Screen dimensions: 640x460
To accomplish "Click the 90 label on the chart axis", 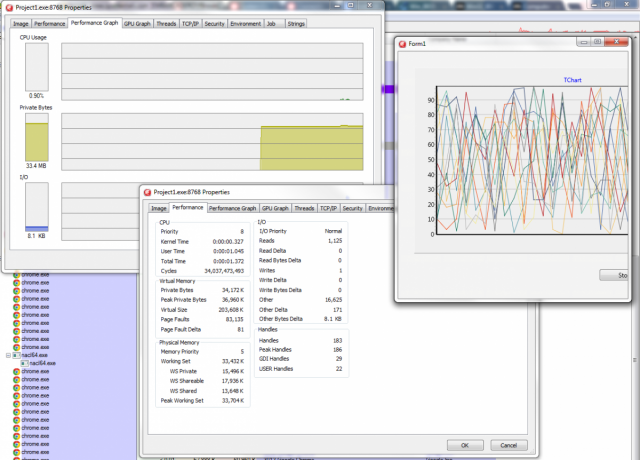I will tap(431, 100).
